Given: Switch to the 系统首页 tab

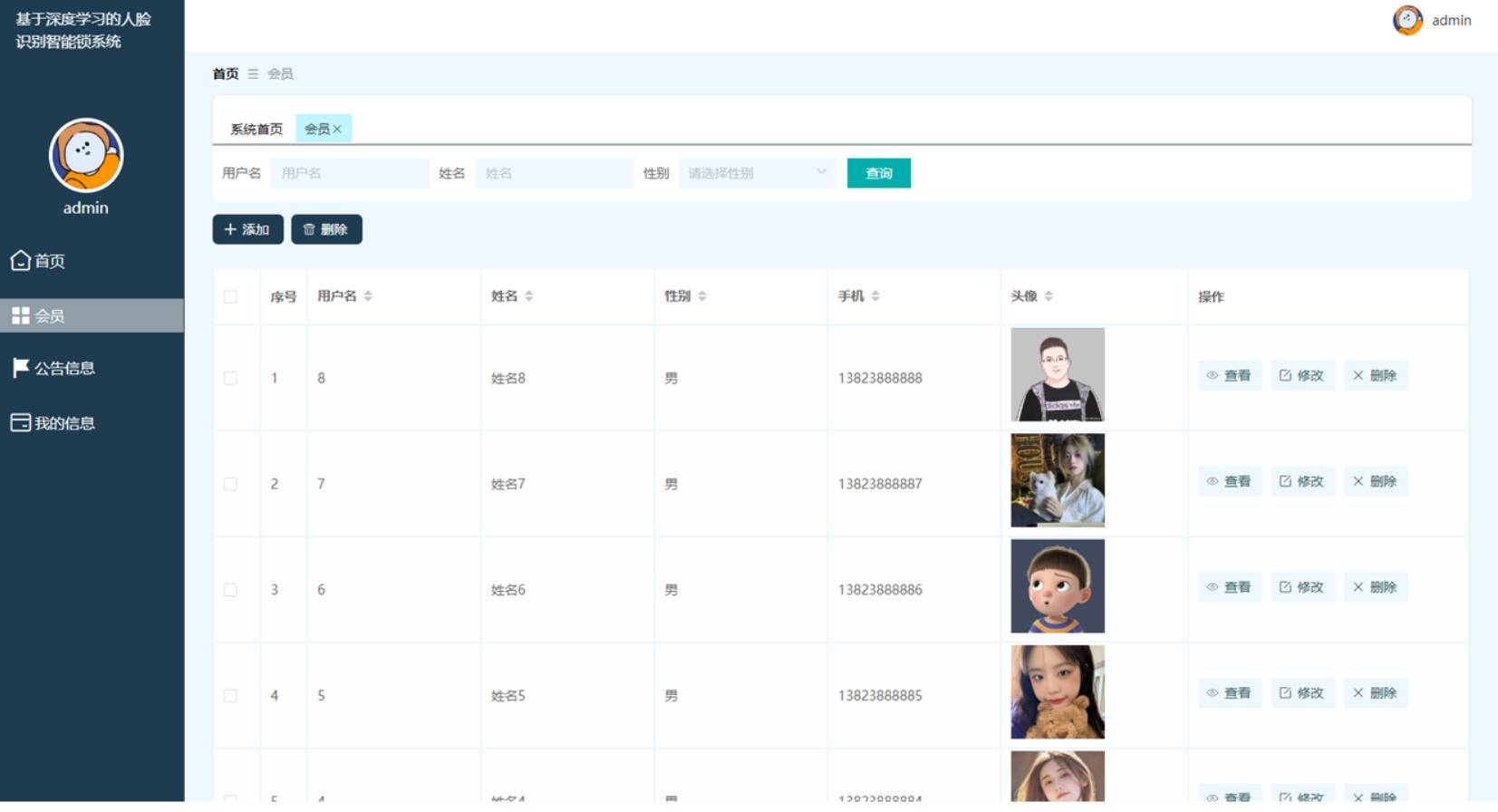Looking at the screenshot, I should (256, 129).
